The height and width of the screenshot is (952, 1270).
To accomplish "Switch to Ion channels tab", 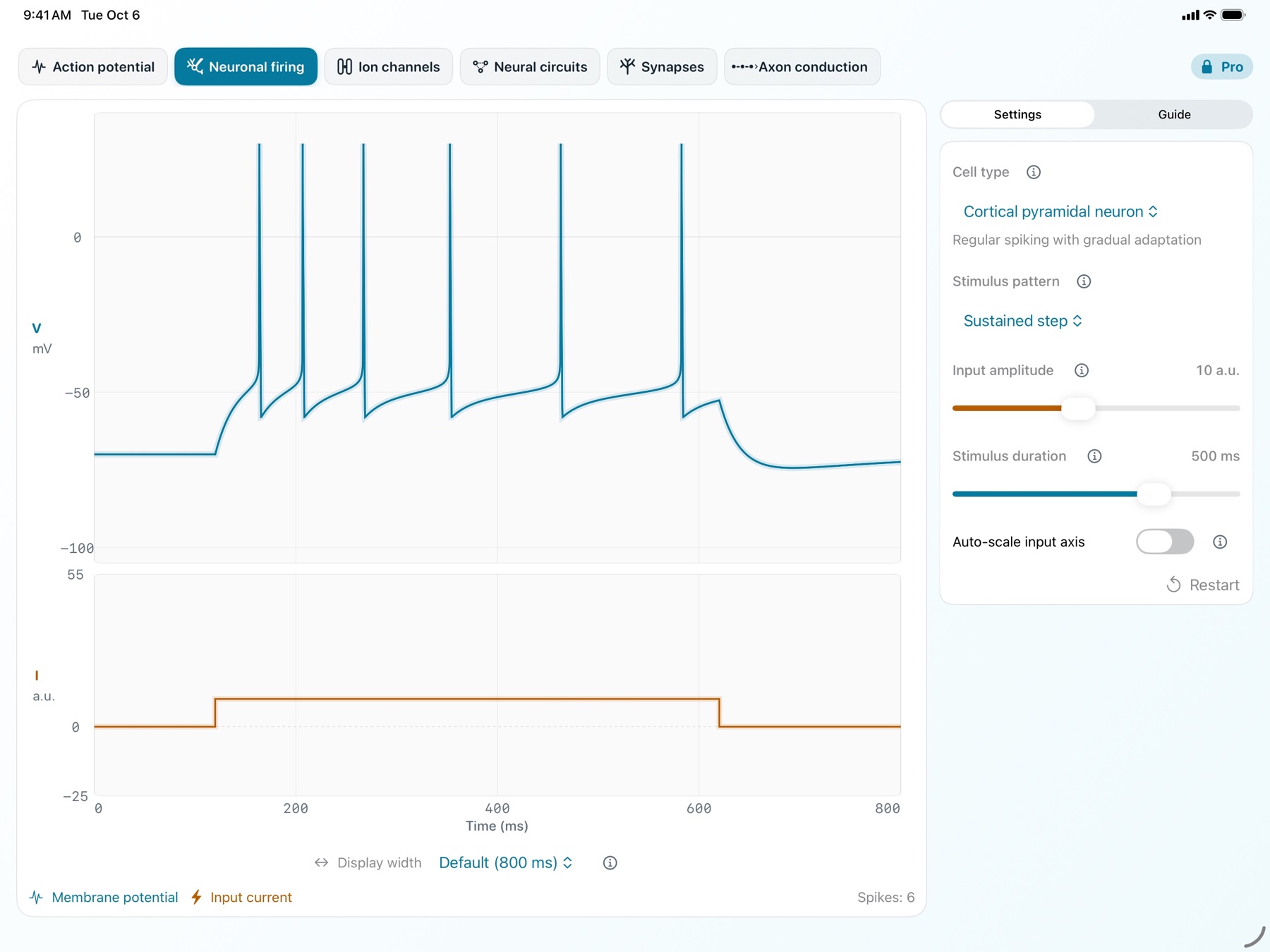I will point(388,67).
